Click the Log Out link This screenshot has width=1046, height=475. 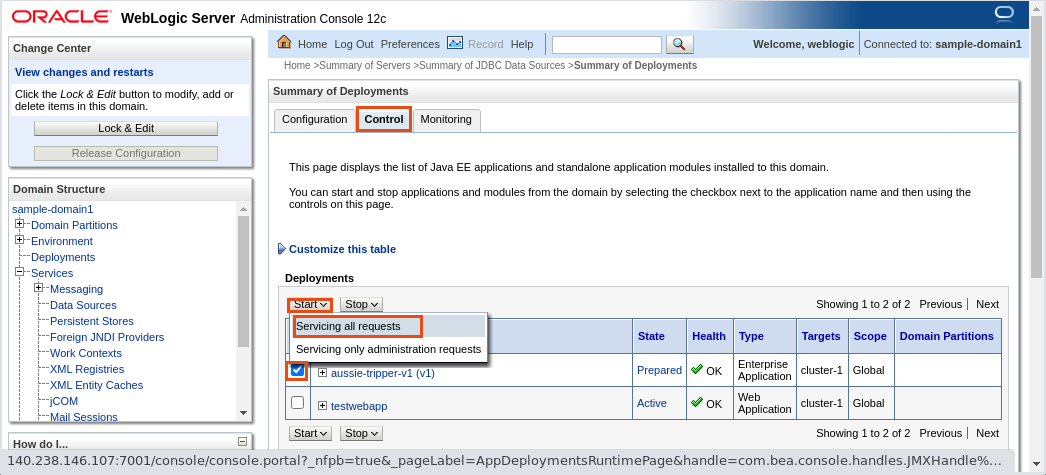tap(354, 44)
